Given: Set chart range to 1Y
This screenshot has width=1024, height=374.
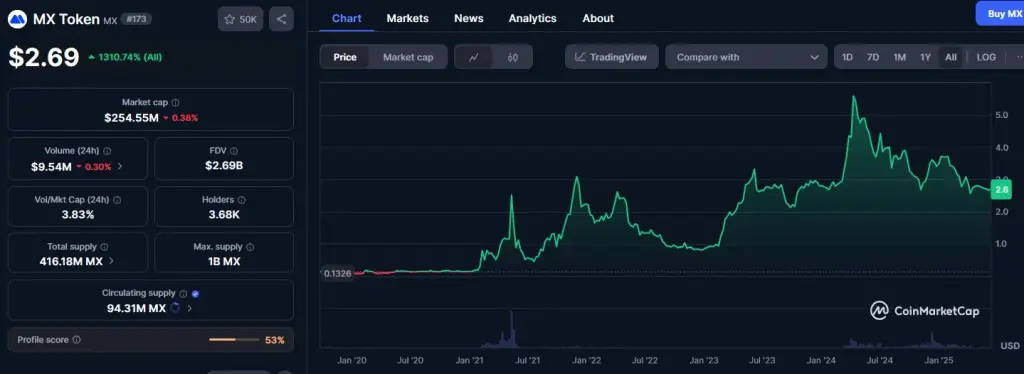Looking at the screenshot, I should coord(925,57).
